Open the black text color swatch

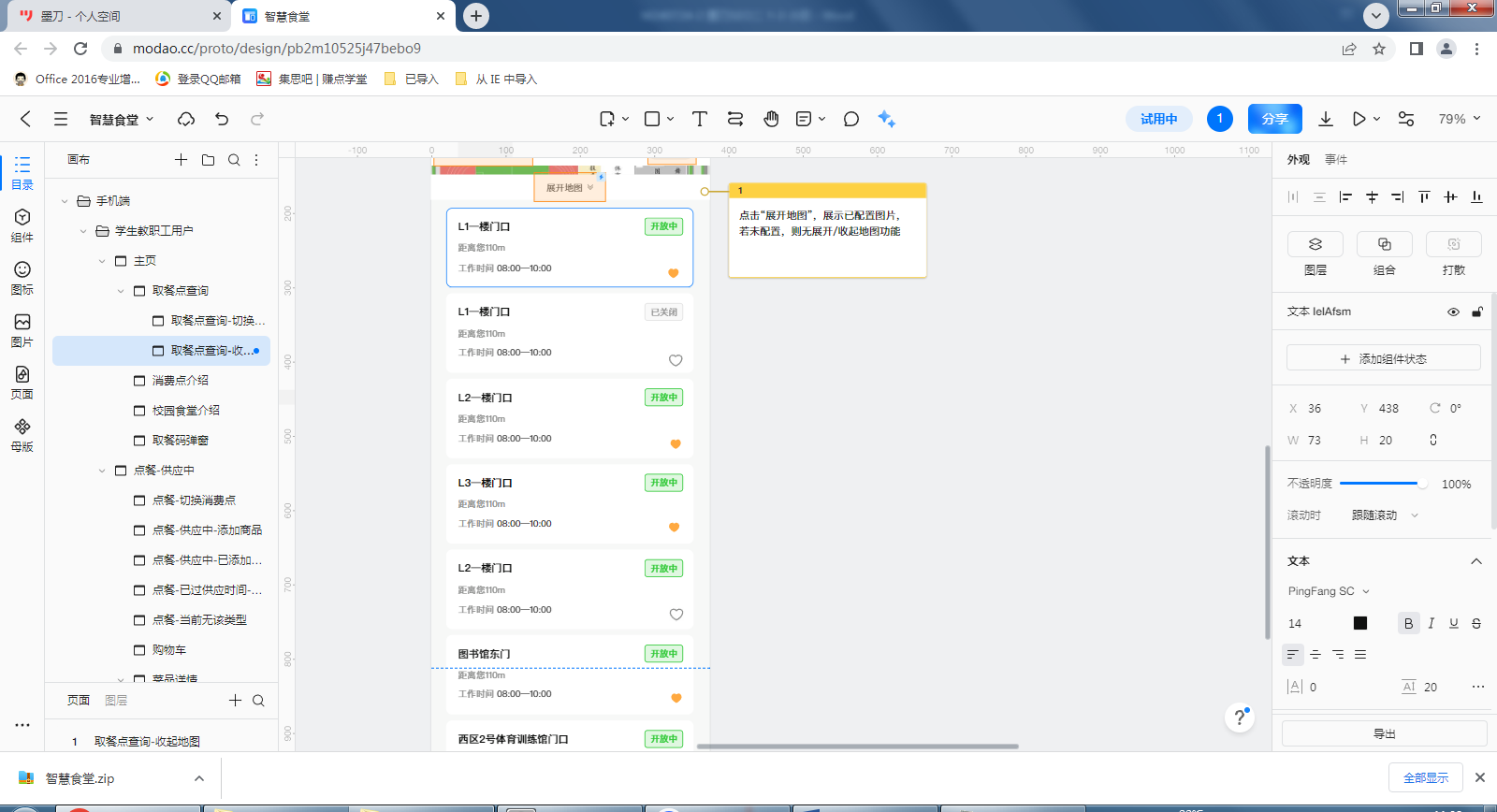pos(1360,623)
